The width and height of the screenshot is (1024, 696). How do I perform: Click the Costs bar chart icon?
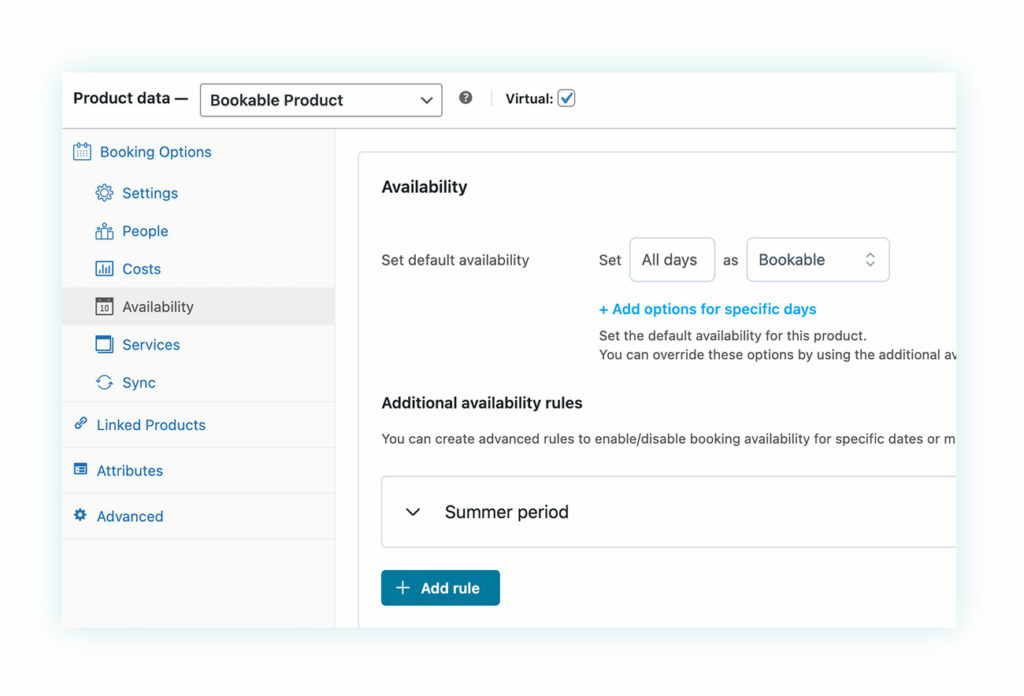(104, 269)
